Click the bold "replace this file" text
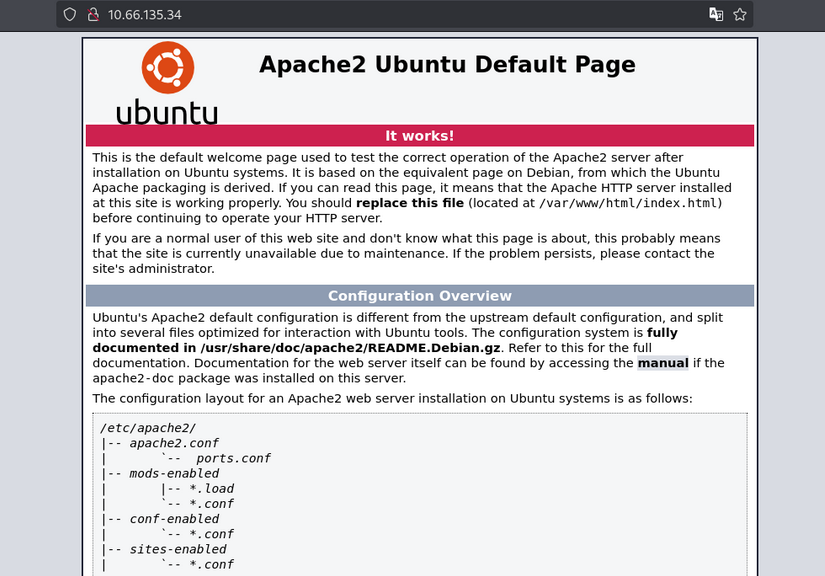The image size is (825, 576). pos(410,203)
